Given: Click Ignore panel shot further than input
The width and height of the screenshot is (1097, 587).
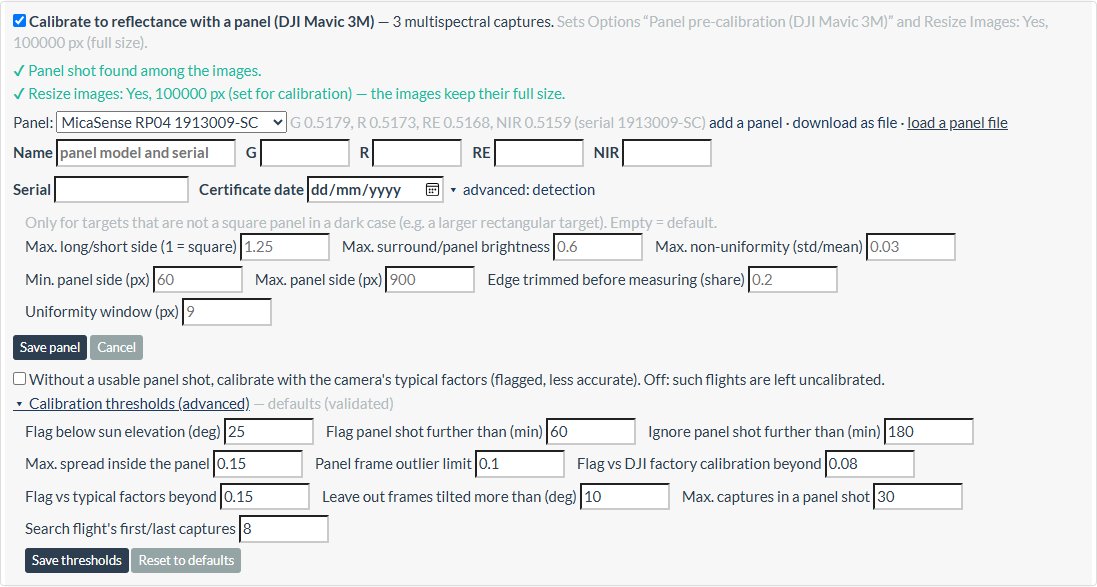Looking at the screenshot, I should pyautogui.click(x=929, y=432).
